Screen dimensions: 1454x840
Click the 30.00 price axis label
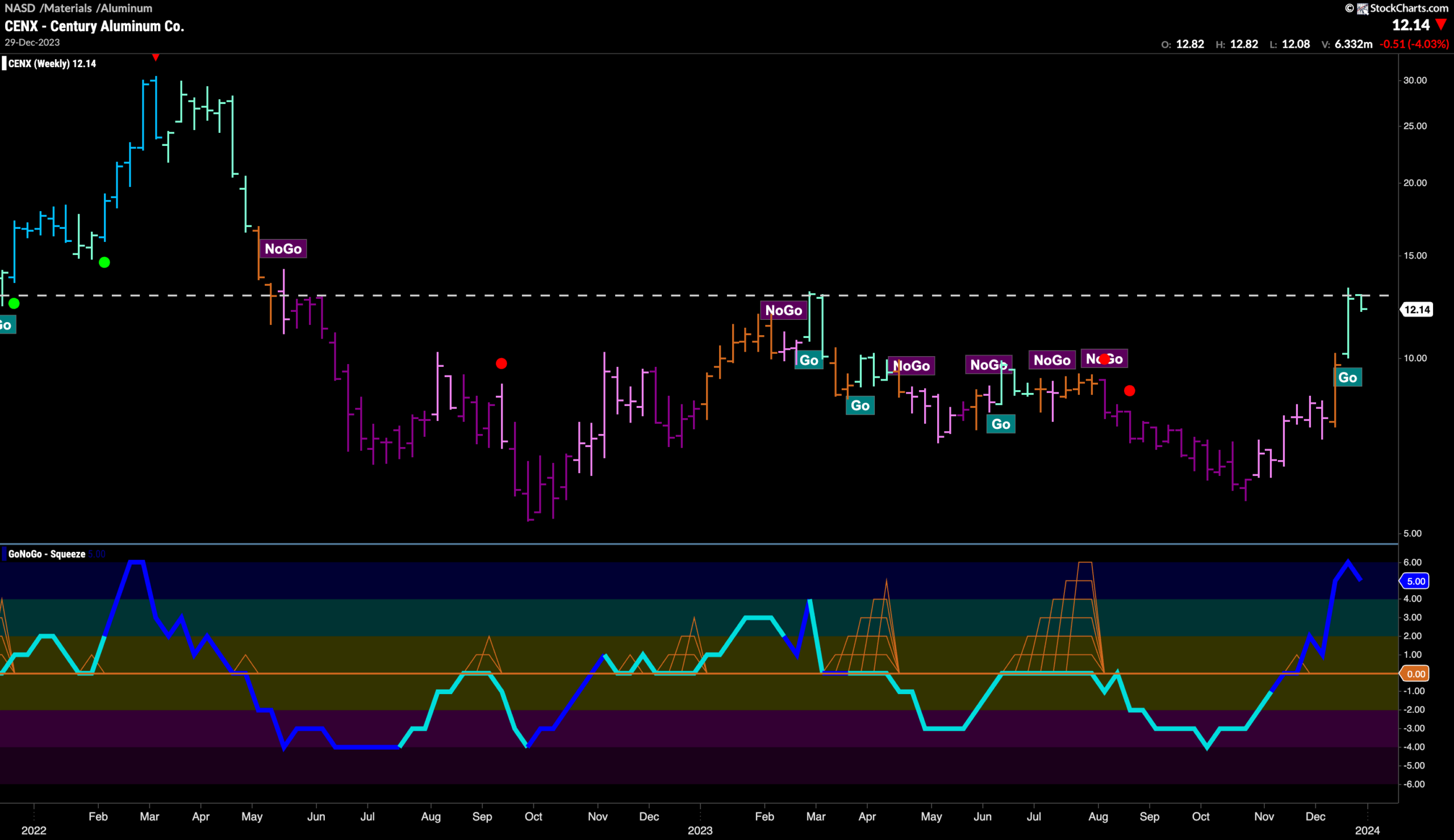tap(1415, 80)
